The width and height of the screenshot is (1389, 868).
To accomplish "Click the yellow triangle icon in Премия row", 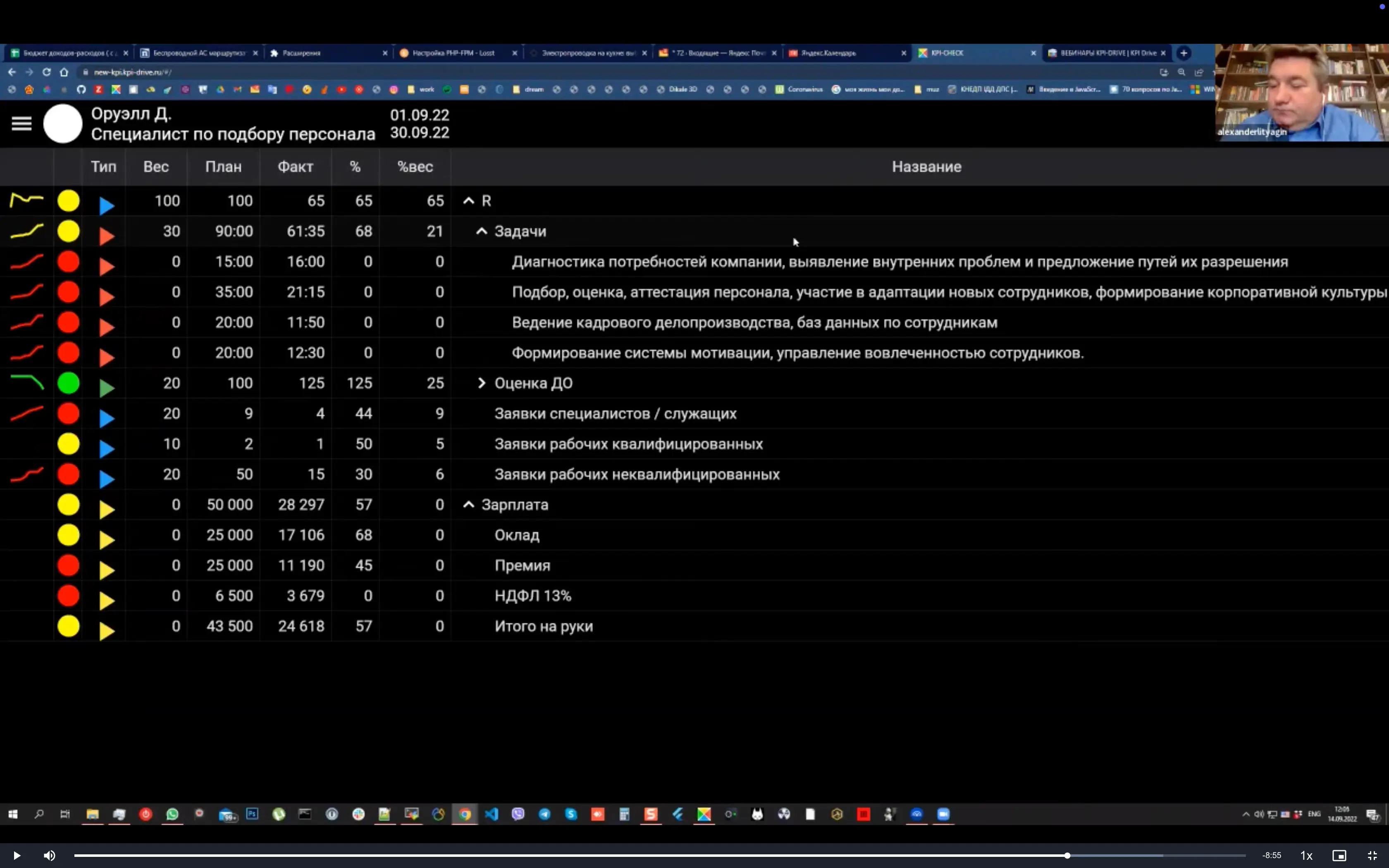I will [x=106, y=570].
